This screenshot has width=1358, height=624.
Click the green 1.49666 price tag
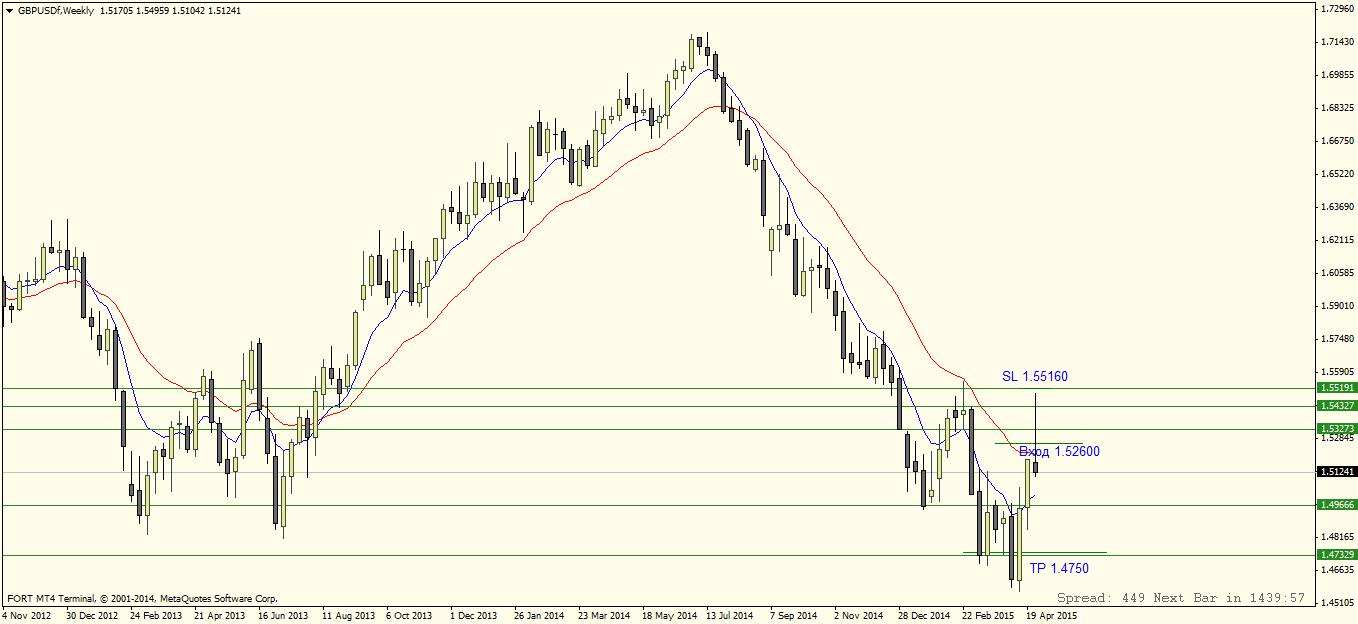(x=1337, y=506)
